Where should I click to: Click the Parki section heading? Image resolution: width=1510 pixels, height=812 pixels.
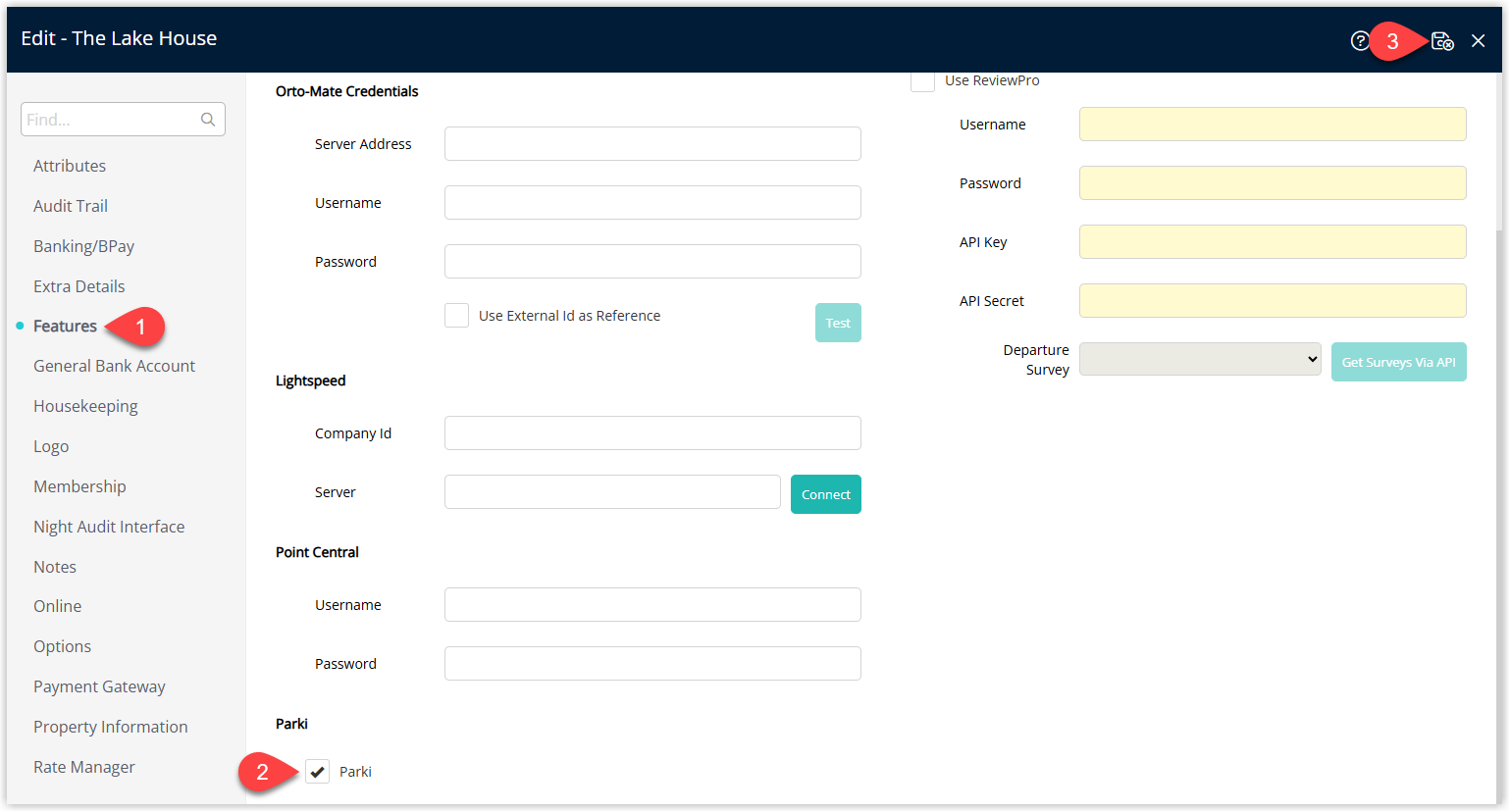291,724
